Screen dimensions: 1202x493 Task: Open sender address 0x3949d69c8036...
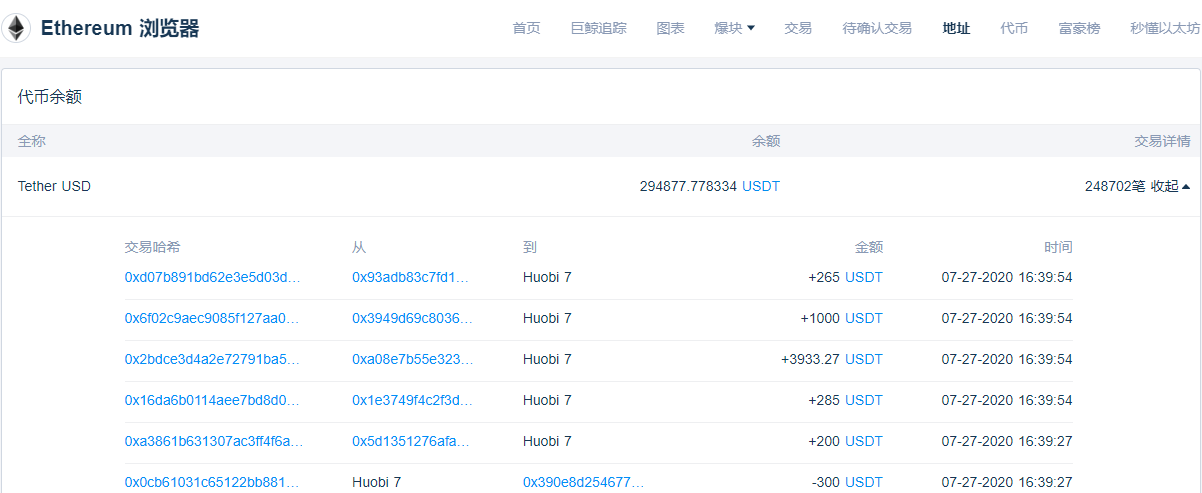click(x=412, y=318)
